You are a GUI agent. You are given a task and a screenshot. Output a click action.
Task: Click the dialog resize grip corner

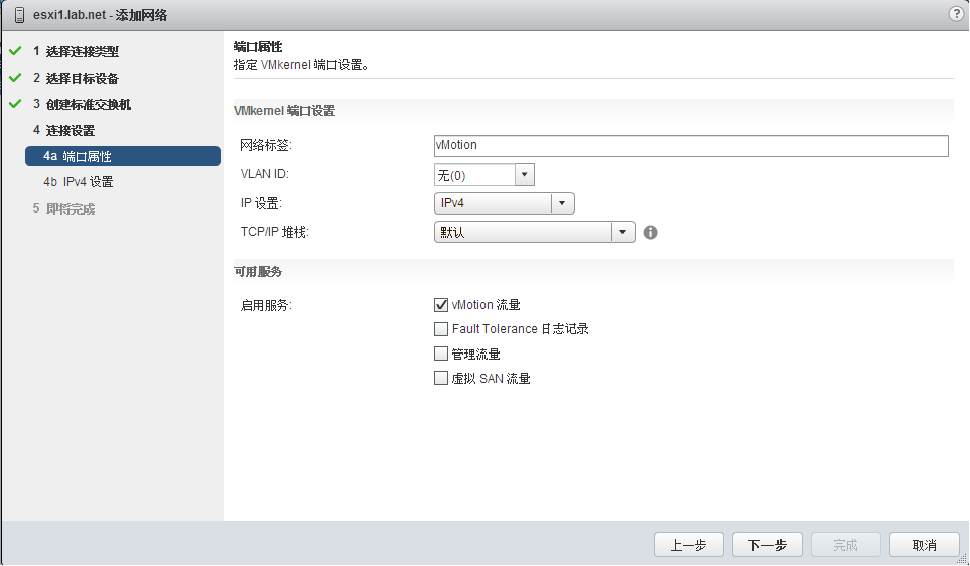point(963,559)
